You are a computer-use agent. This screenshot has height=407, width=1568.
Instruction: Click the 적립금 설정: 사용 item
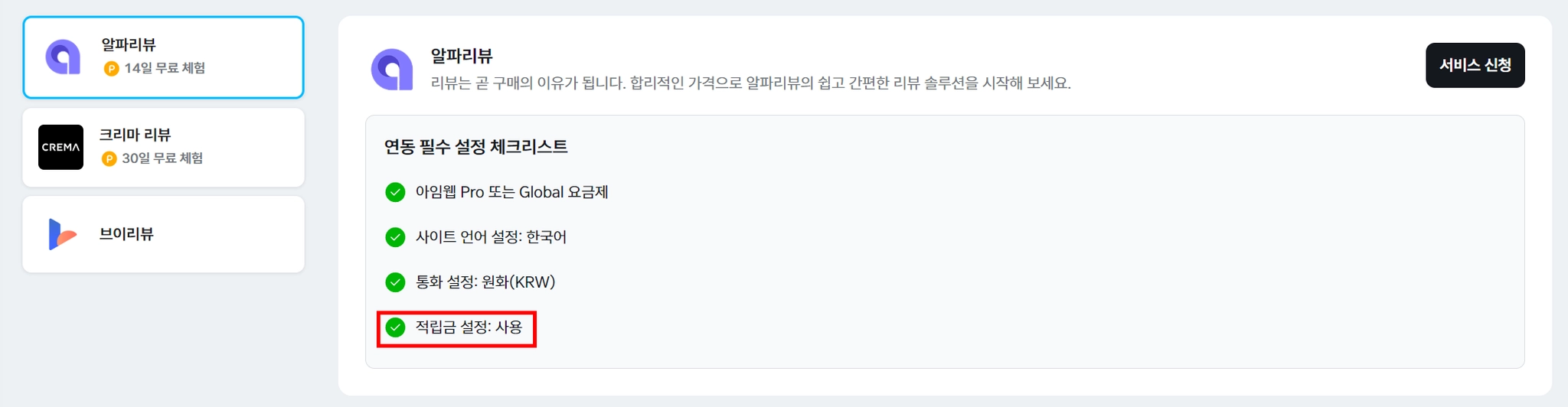coord(469,327)
